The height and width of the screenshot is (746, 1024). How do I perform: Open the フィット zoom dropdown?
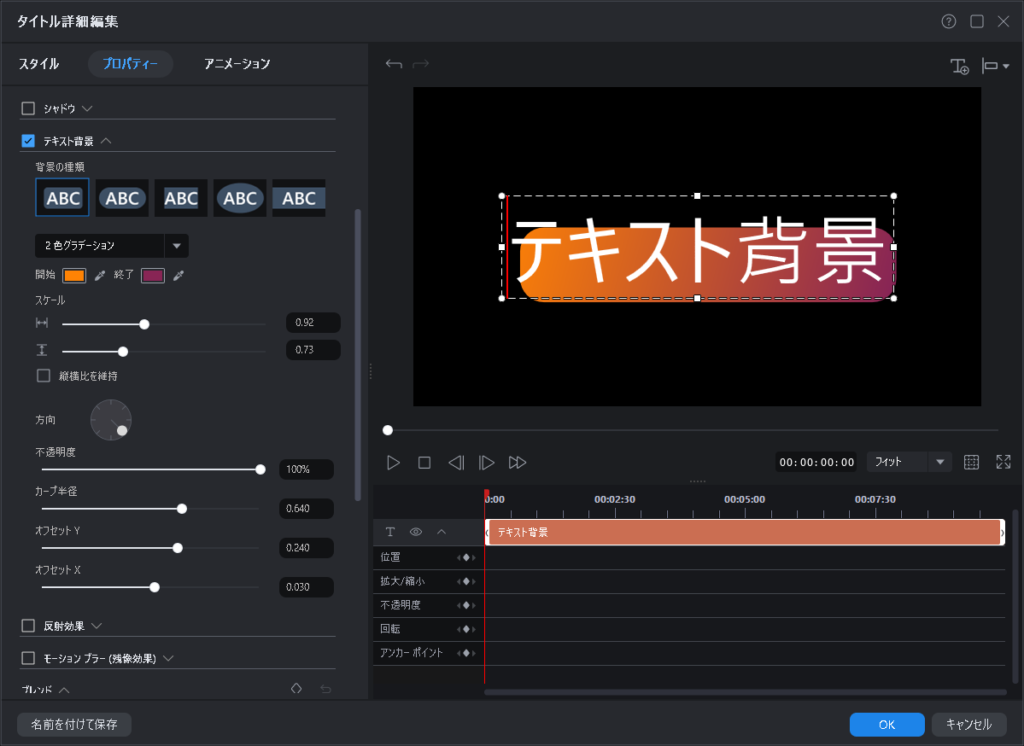tap(939, 462)
